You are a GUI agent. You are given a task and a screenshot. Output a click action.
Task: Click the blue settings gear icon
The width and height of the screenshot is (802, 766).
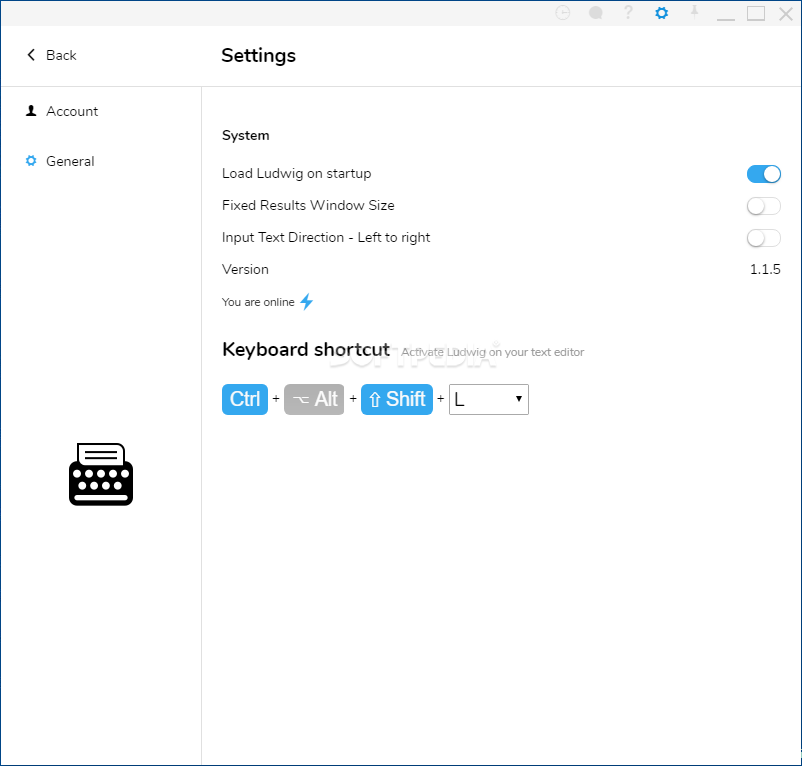point(661,13)
